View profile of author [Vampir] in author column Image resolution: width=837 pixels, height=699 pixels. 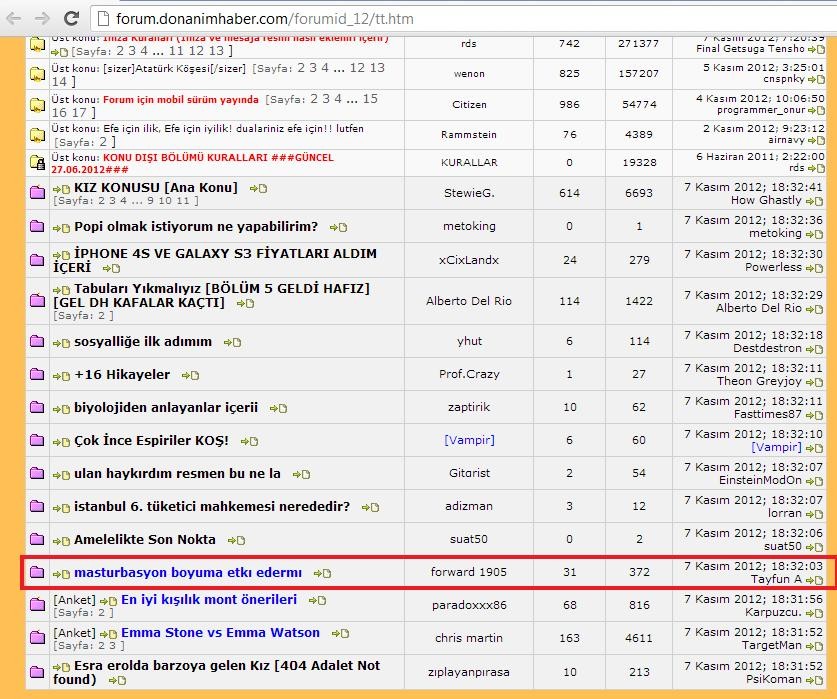click(469, 440)
